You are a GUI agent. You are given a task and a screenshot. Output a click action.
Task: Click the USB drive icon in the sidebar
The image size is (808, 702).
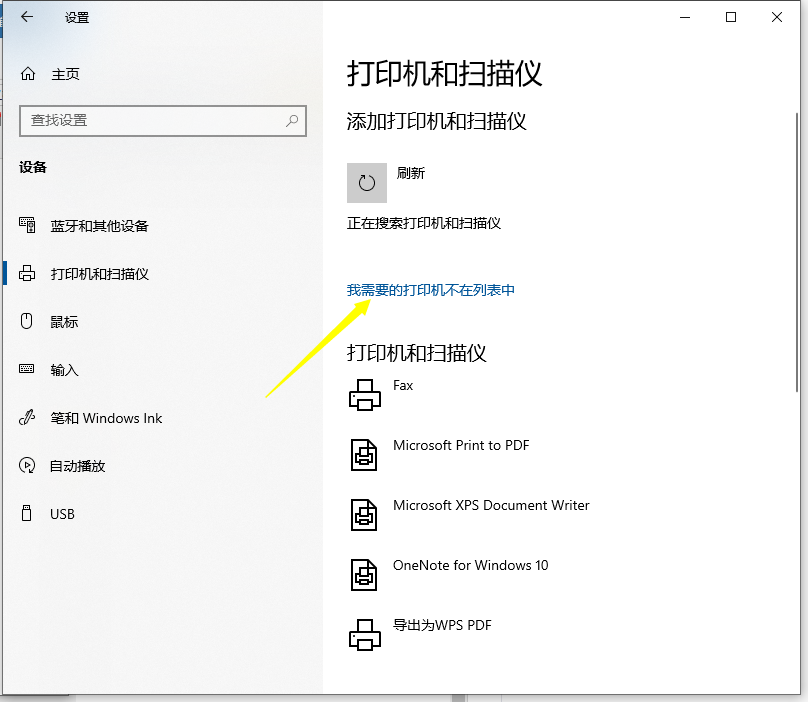click(26, 513)
